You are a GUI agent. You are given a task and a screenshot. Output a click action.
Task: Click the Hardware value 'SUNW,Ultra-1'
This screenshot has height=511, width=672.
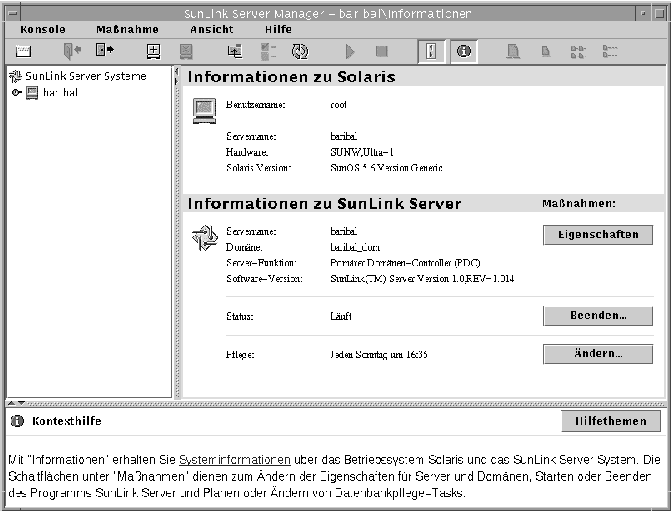362,152
